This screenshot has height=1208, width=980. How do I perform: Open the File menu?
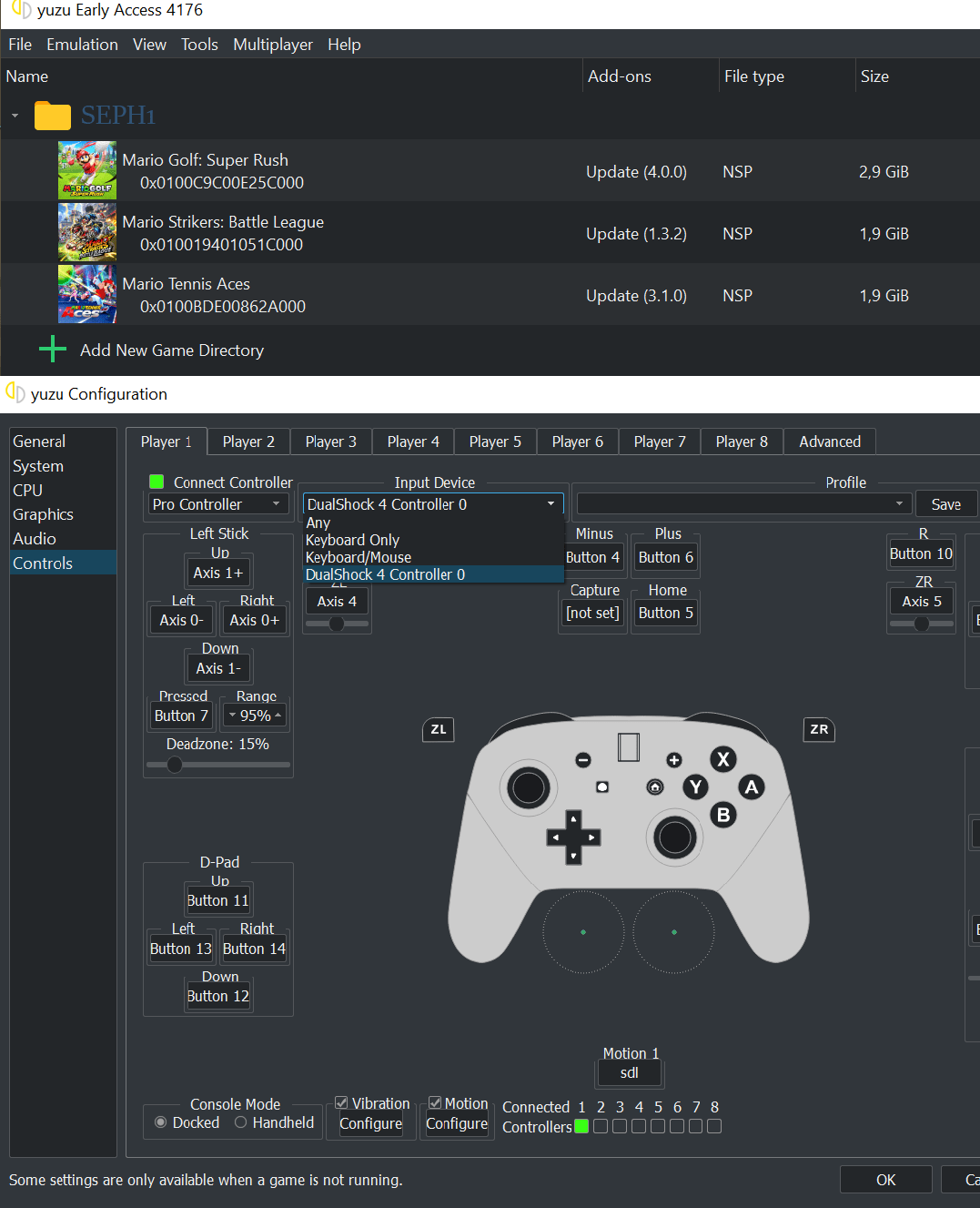coord(20,45)
